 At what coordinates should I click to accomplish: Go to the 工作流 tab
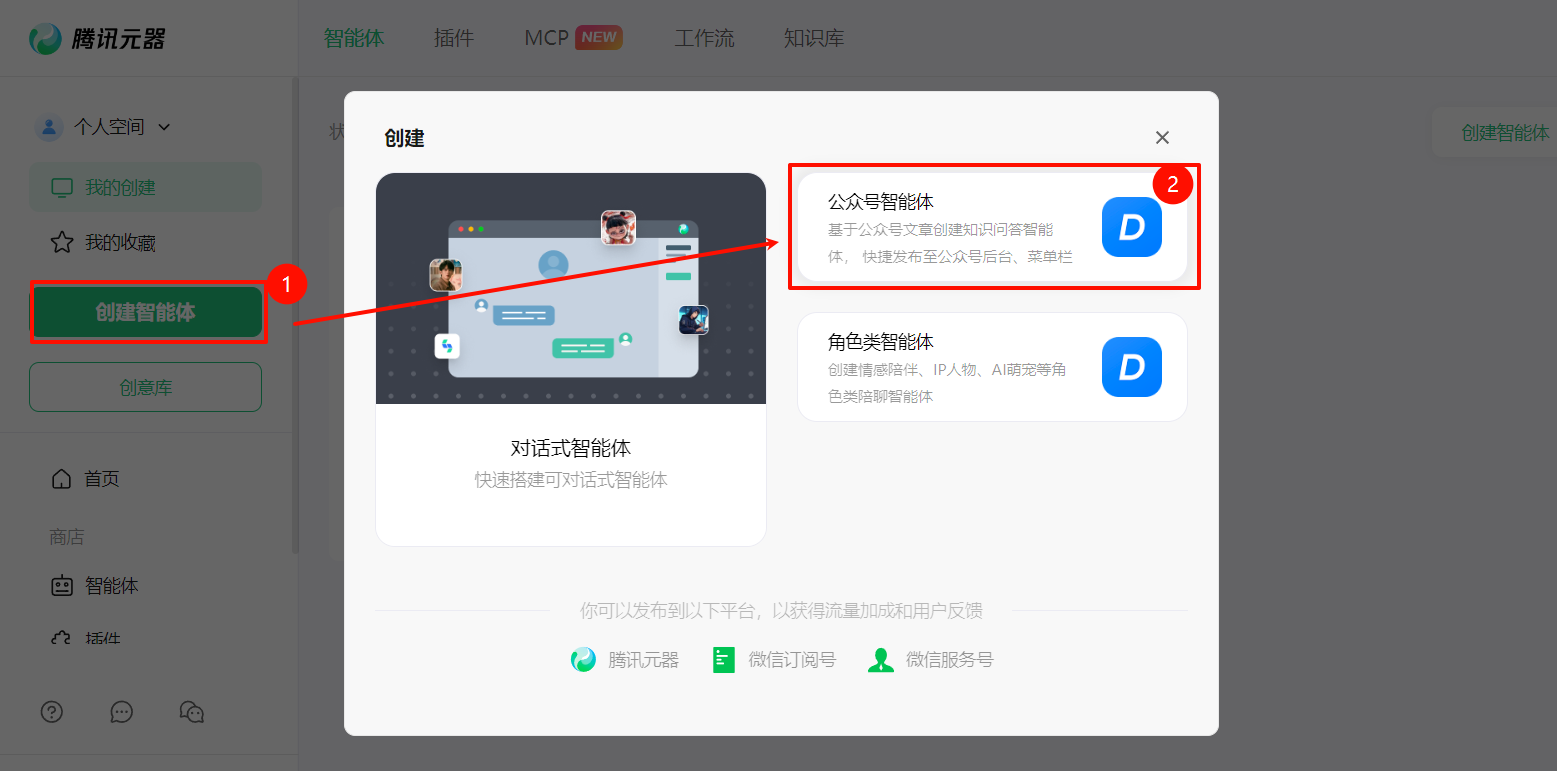click(x=704, y=38)
